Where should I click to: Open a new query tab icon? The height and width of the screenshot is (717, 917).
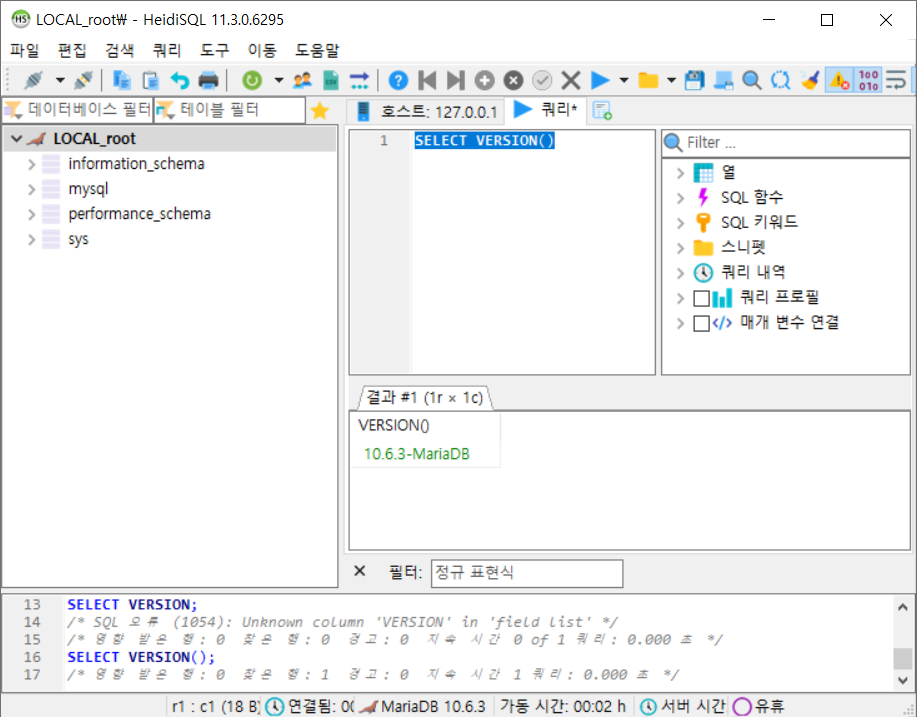pos(602,111)
